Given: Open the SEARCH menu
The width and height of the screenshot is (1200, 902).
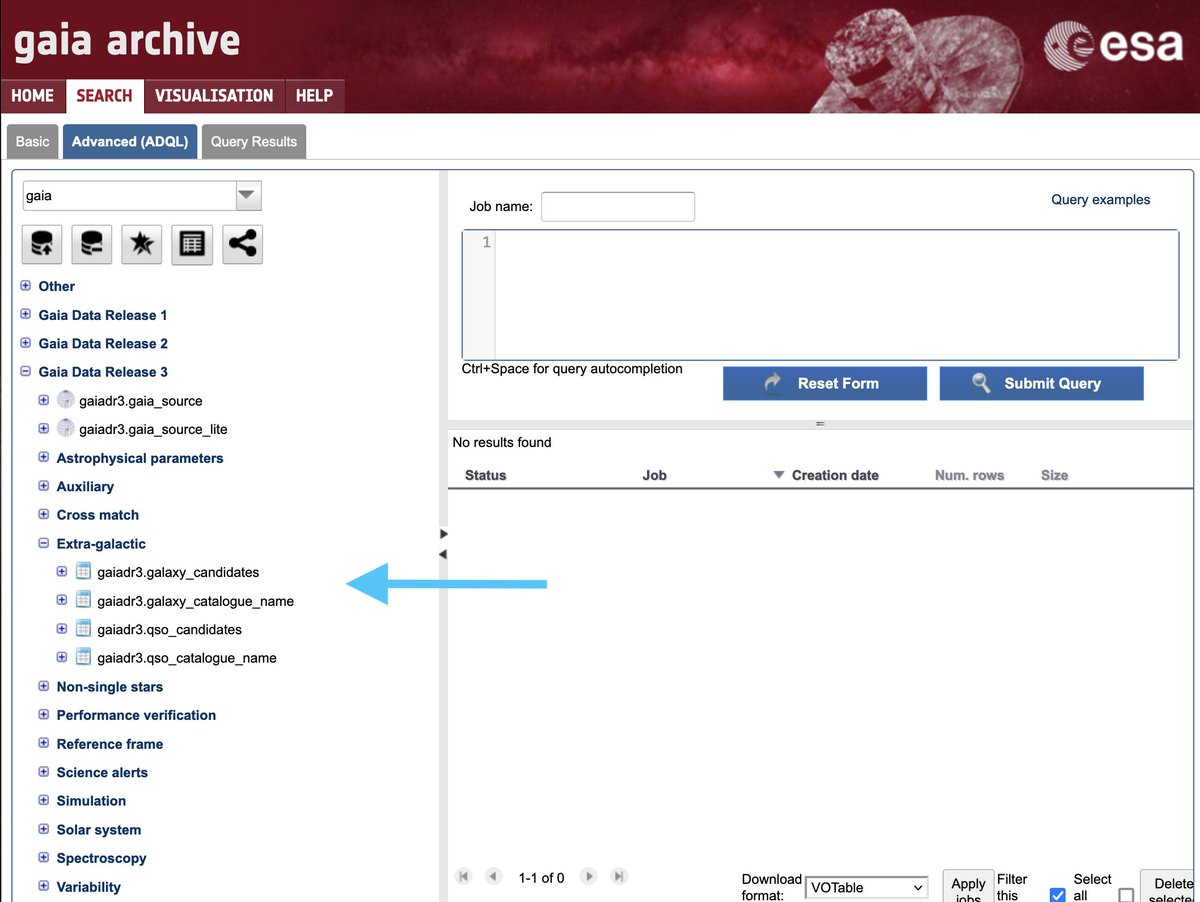Looking at the screenshot, I should [104, 96].
